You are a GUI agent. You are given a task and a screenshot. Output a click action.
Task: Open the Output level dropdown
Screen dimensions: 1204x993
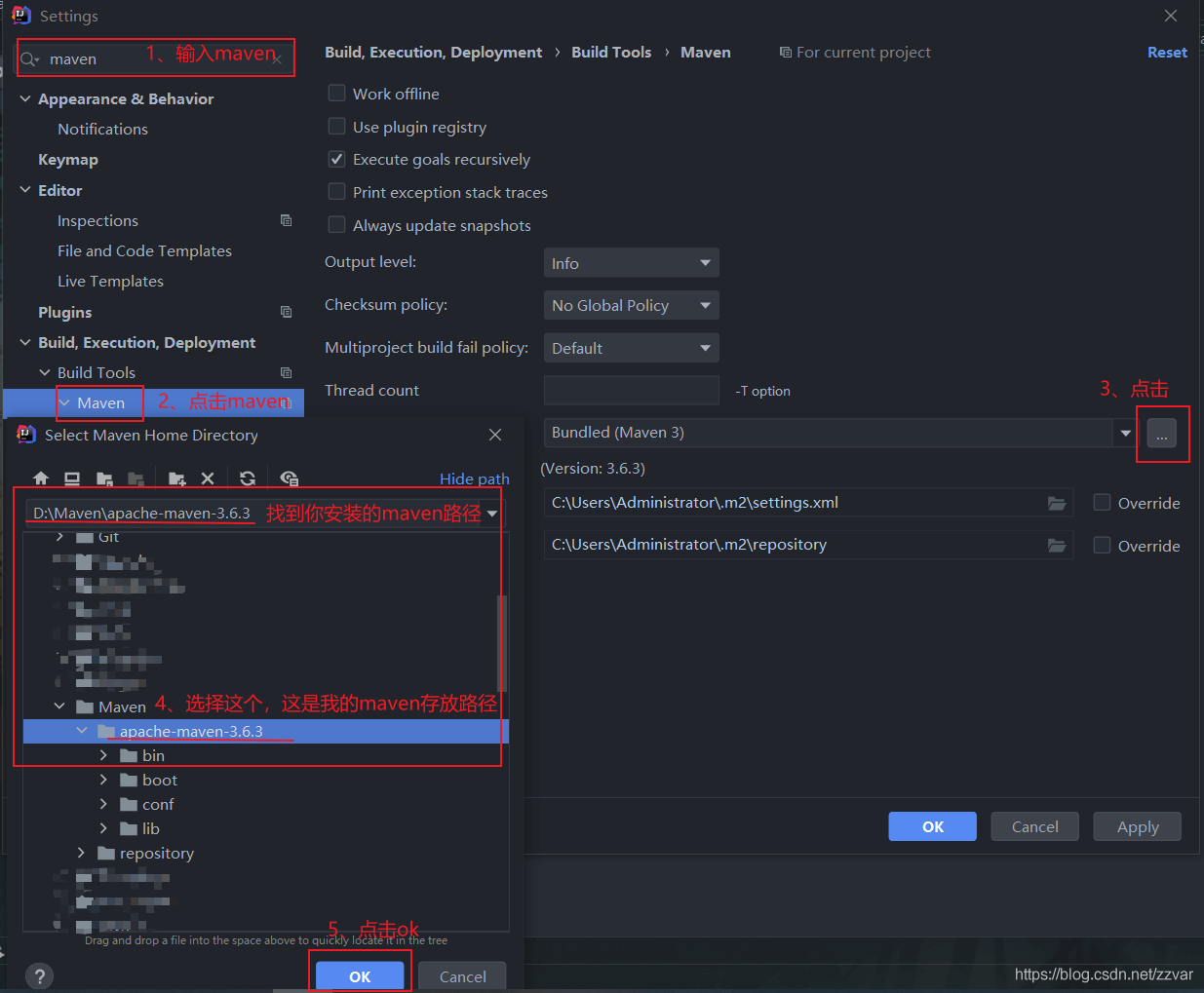point(631,263)
